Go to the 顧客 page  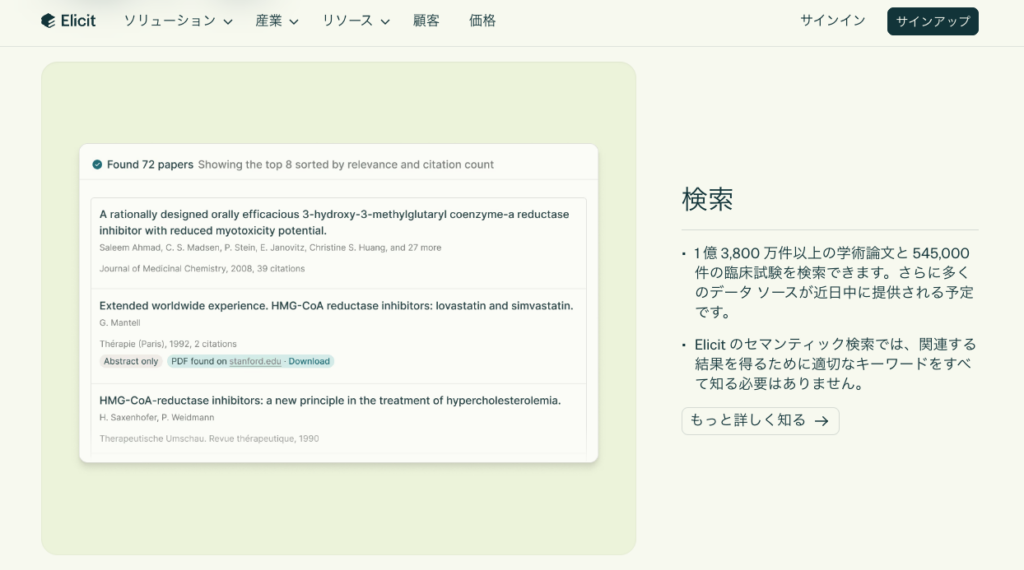click(x=426, y=21)
